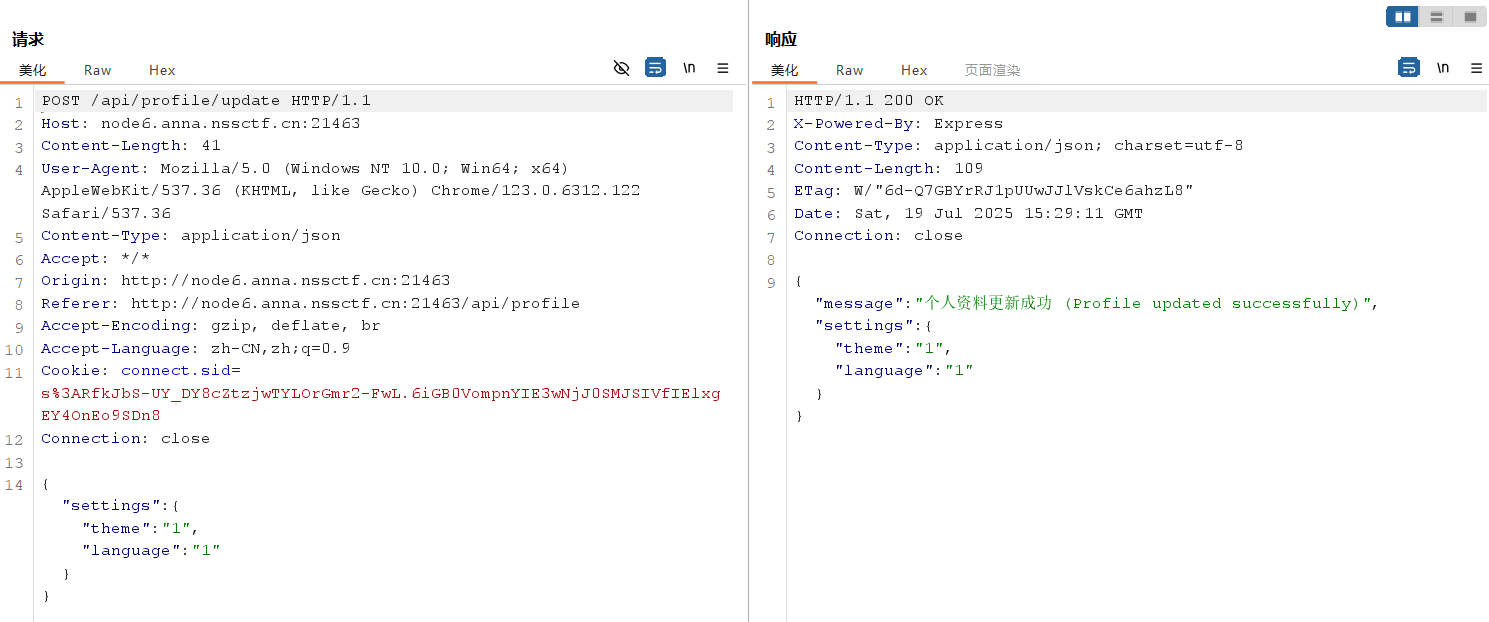The width and height of the screenshot is (1489, 622).
Task: Click the POST /api/profile/update request line
Action: (206, 101)
